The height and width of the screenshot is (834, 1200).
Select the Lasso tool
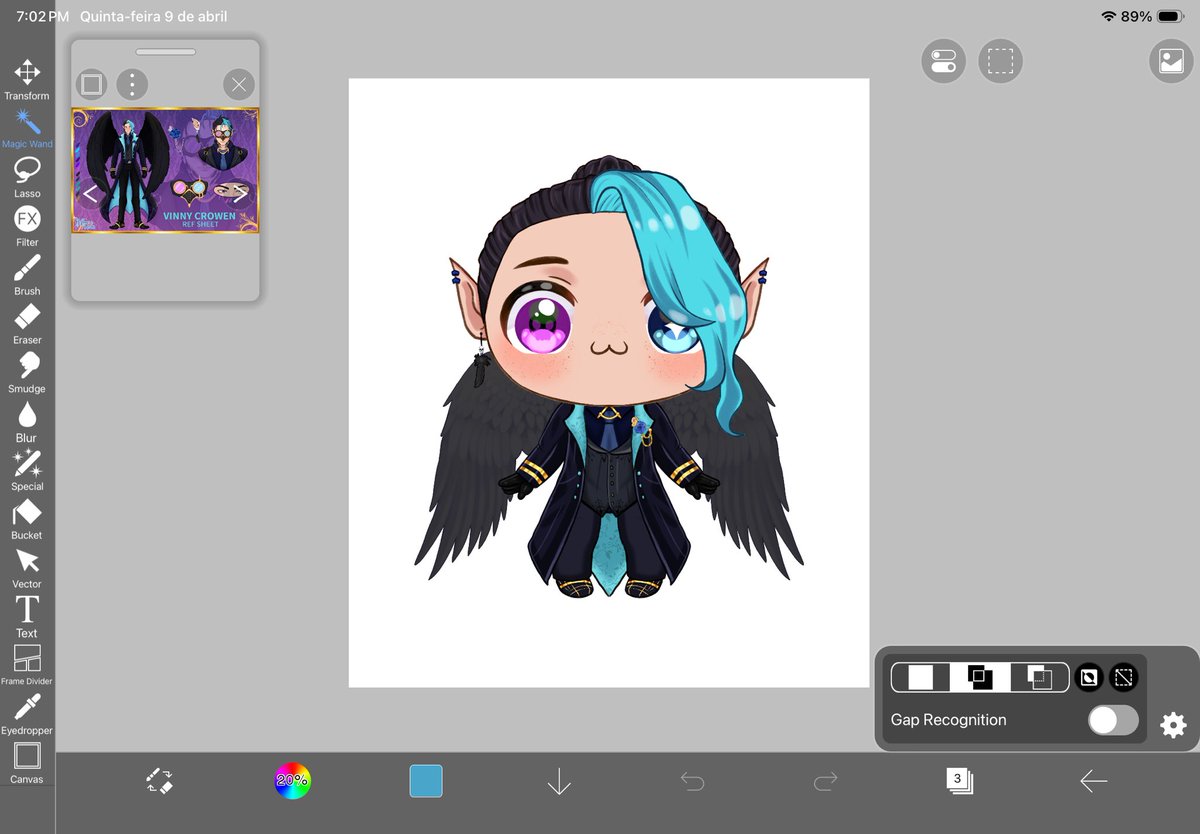point(27,178)
